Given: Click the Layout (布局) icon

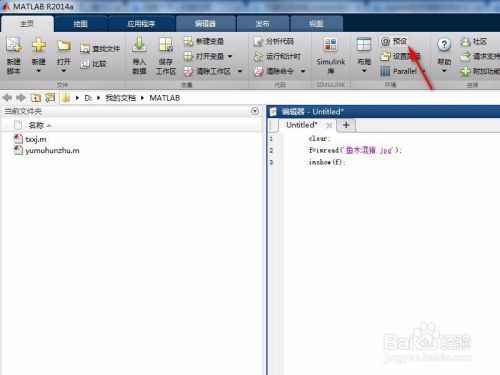Looking at the screenshot, I should point(364,44).
